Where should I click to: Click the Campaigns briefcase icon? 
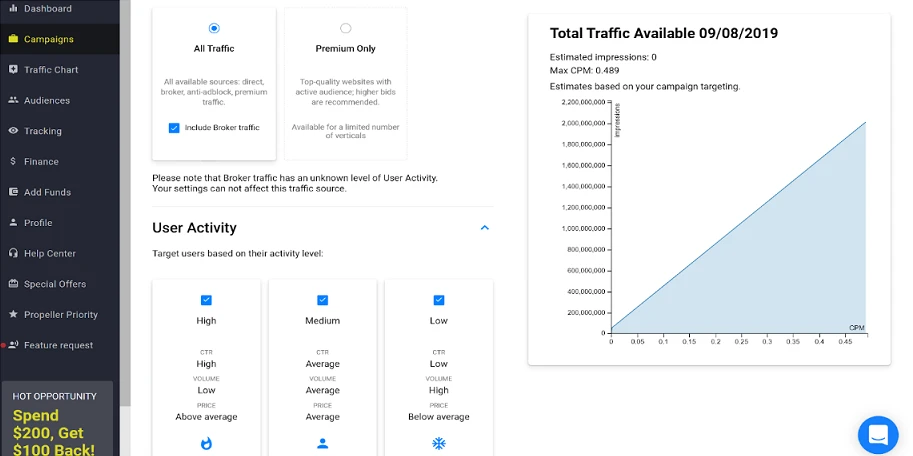(x=13, y=39)
